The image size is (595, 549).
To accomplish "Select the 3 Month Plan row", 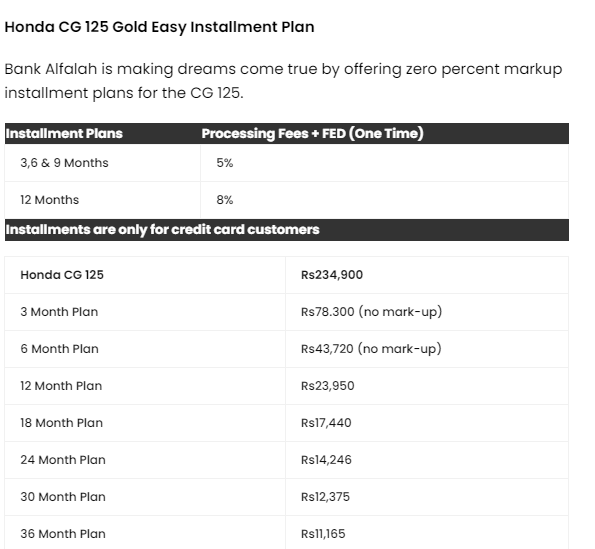I will (x=286, y=312).
